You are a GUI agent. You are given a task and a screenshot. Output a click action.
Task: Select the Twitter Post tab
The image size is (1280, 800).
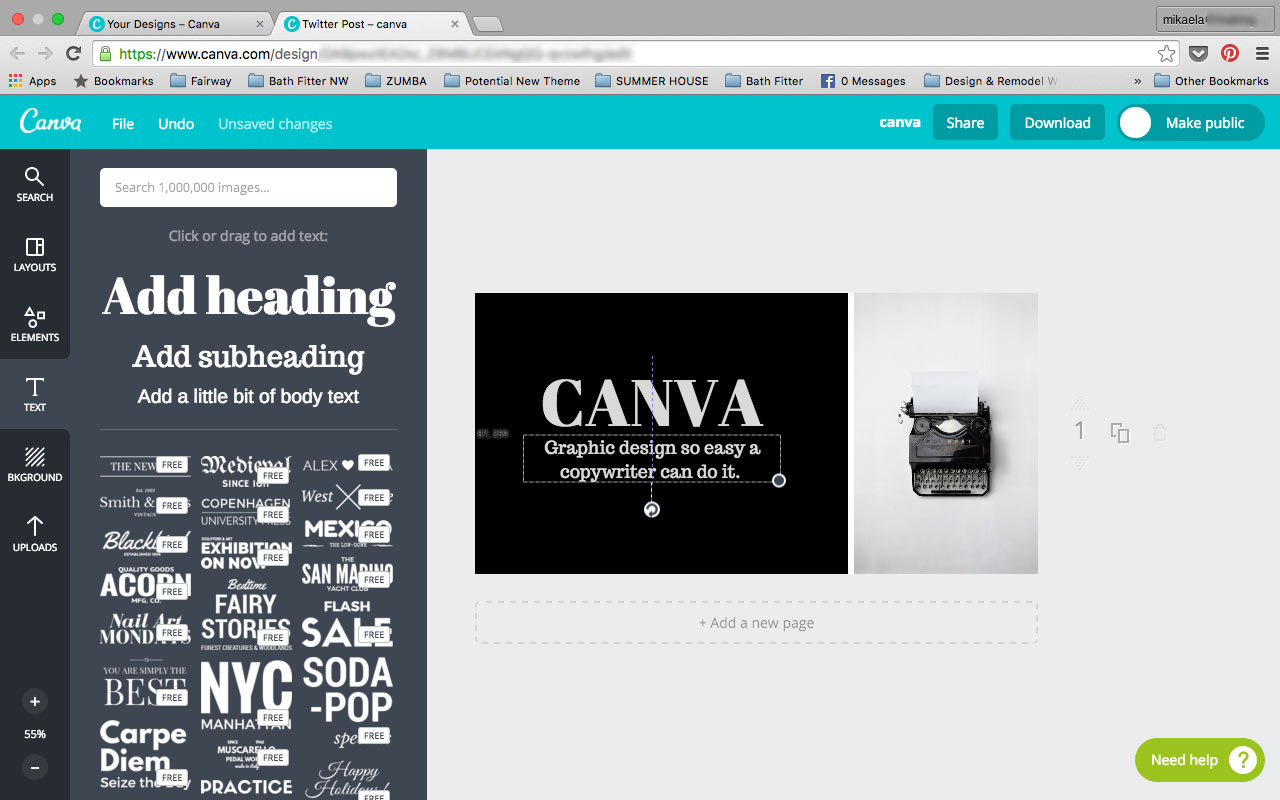click(x=370, y=23)
